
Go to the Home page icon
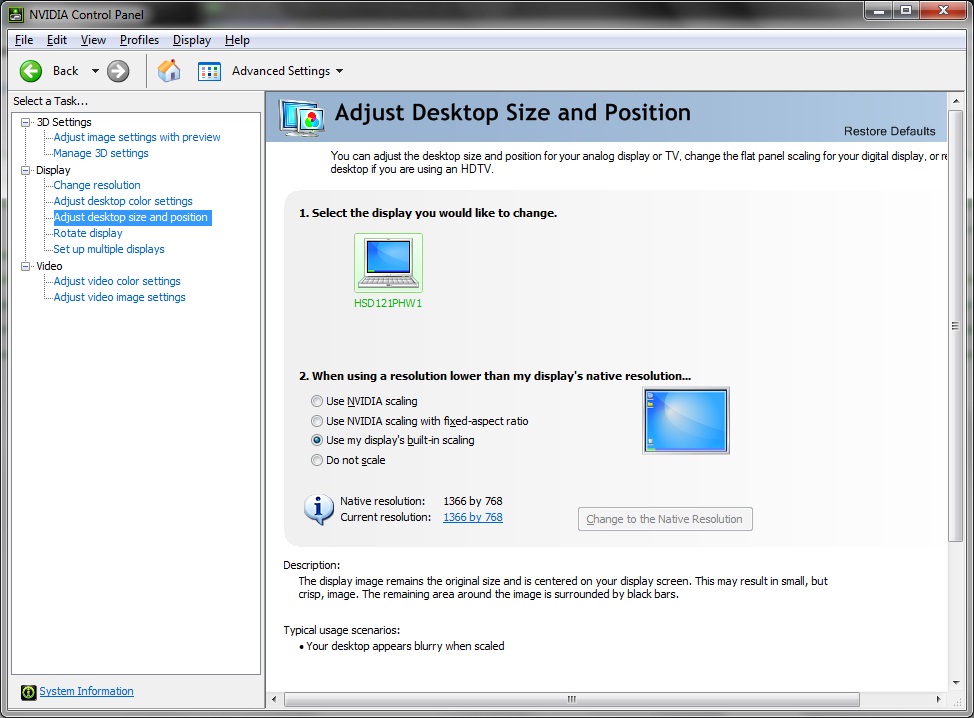(x=169, y=71)
